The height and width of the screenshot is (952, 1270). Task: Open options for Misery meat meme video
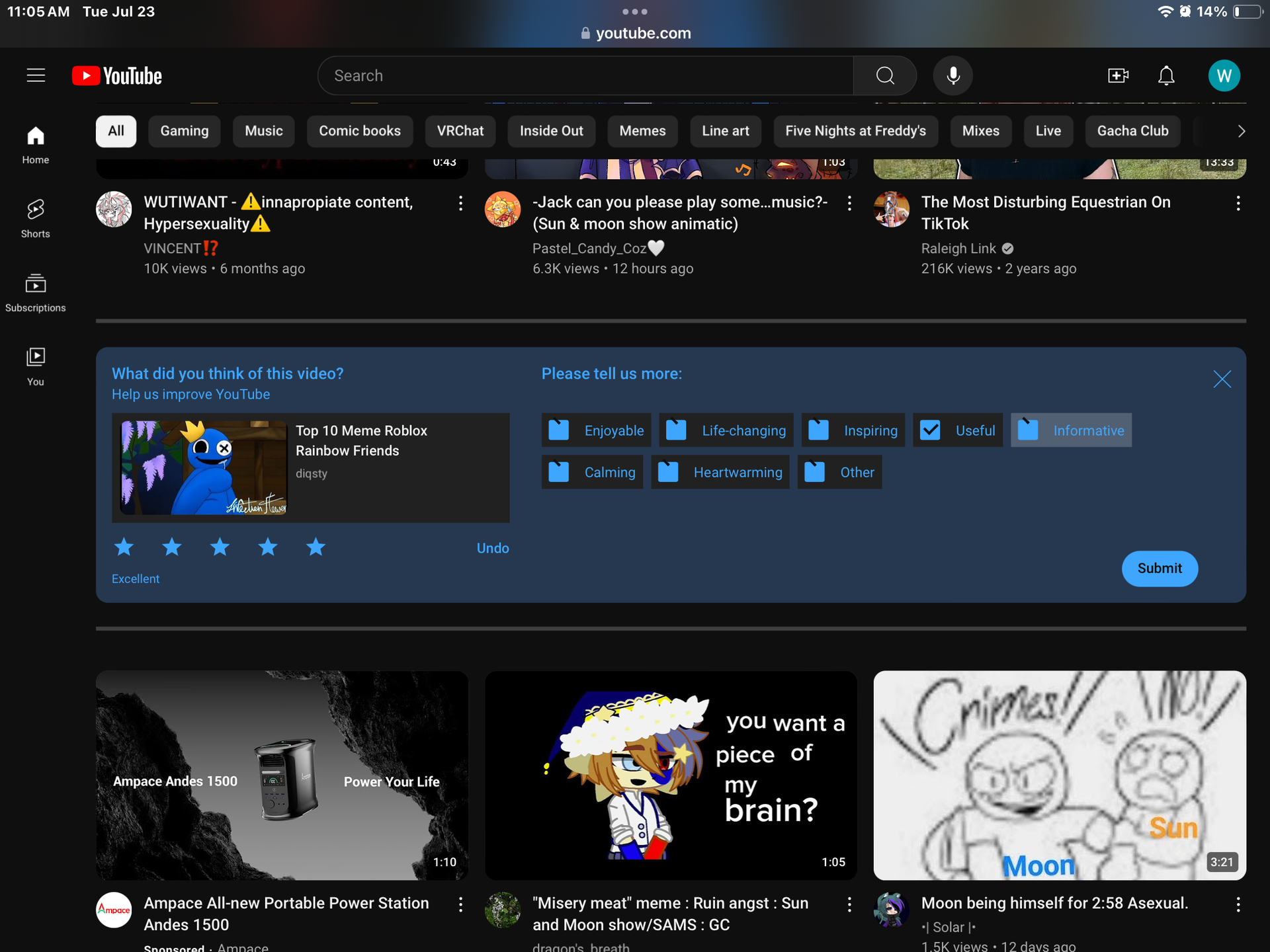849,904
